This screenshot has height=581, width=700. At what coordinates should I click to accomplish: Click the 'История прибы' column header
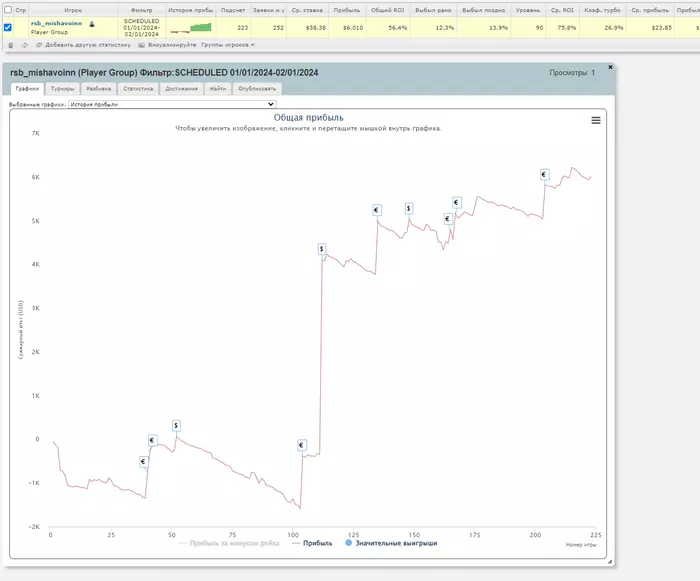[x=191, y=10]
